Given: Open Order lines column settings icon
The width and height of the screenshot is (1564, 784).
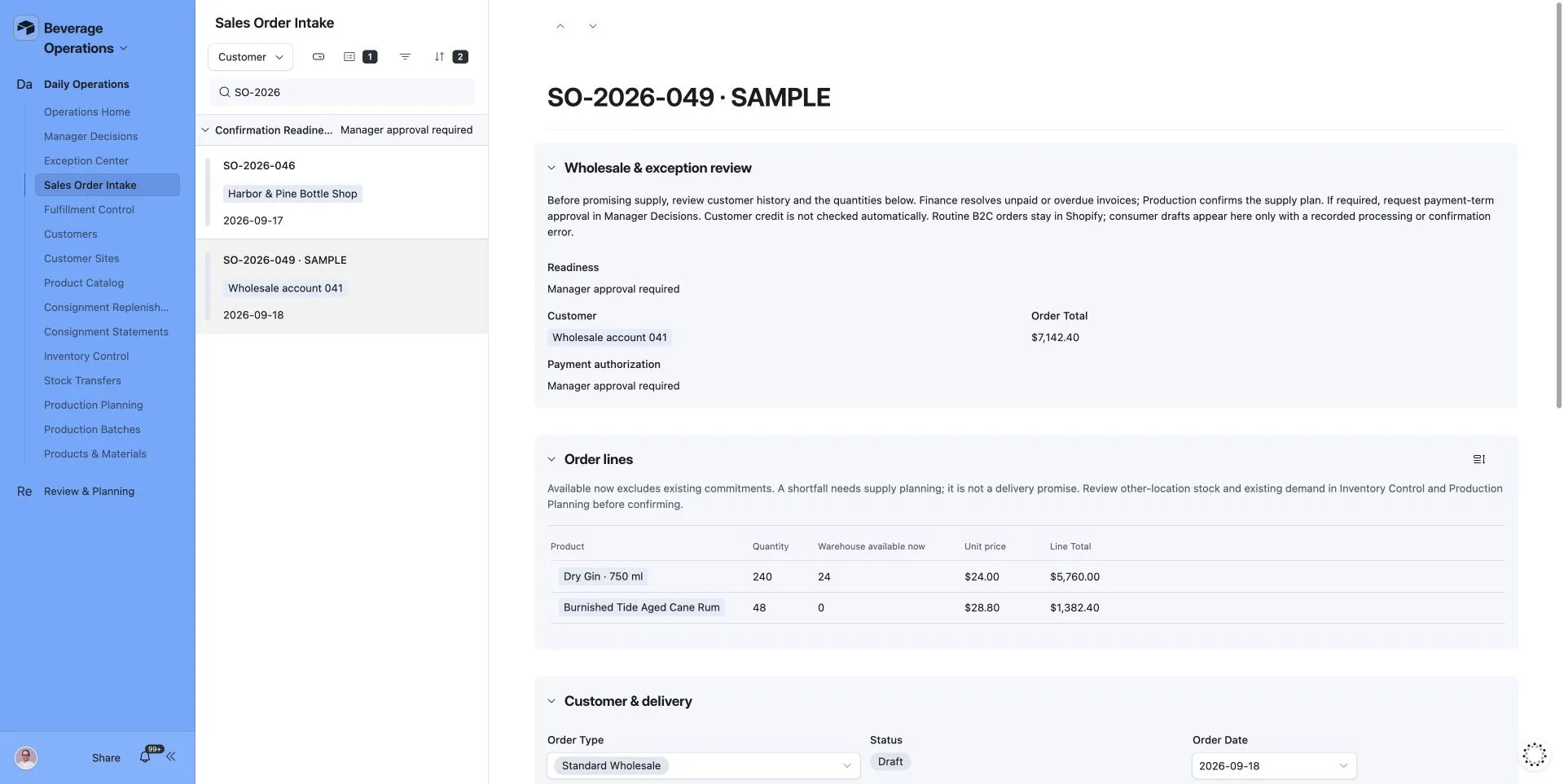Looking at the screenshot, I should point(1479,459).
